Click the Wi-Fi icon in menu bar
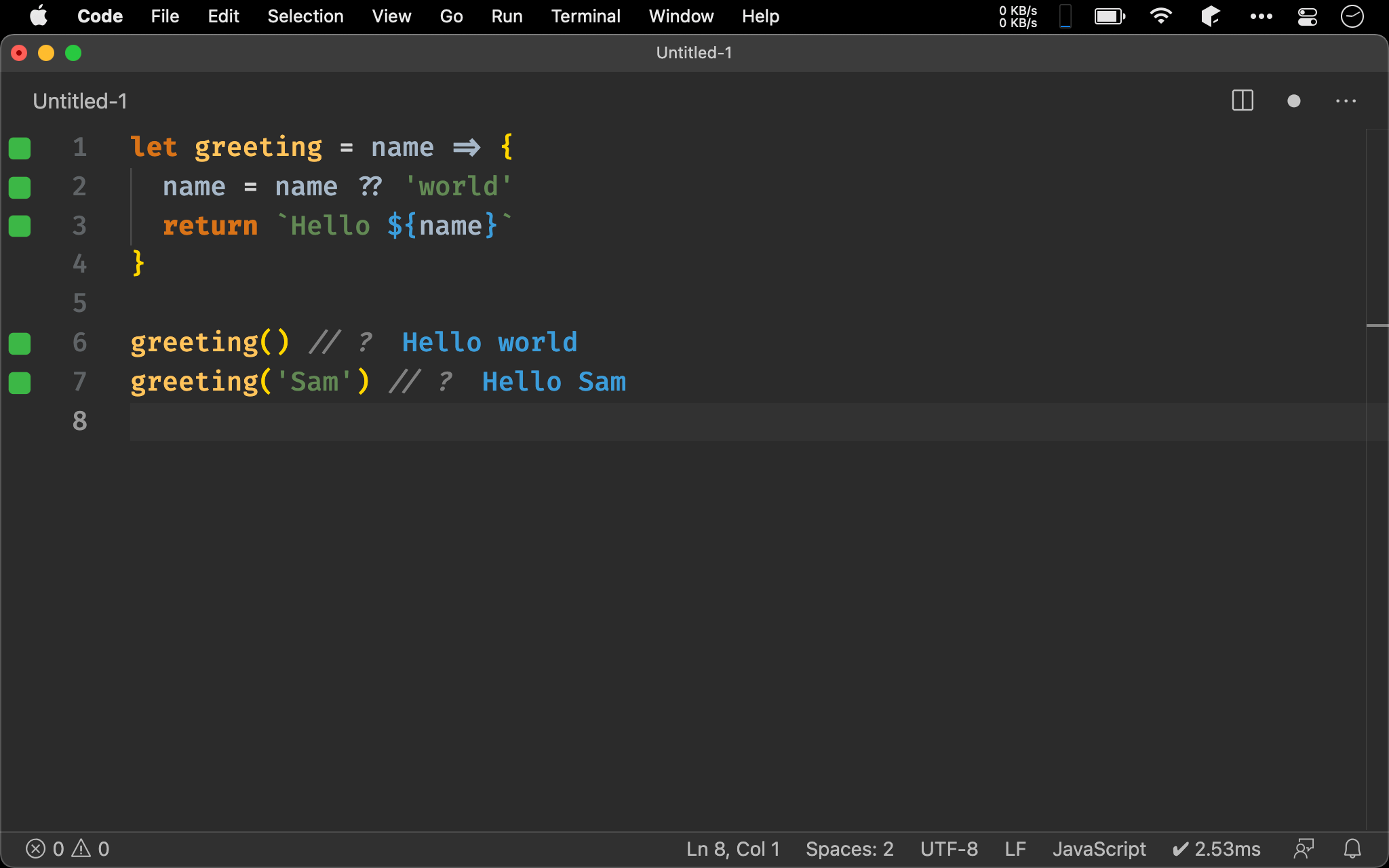 tap(1161, 16)
